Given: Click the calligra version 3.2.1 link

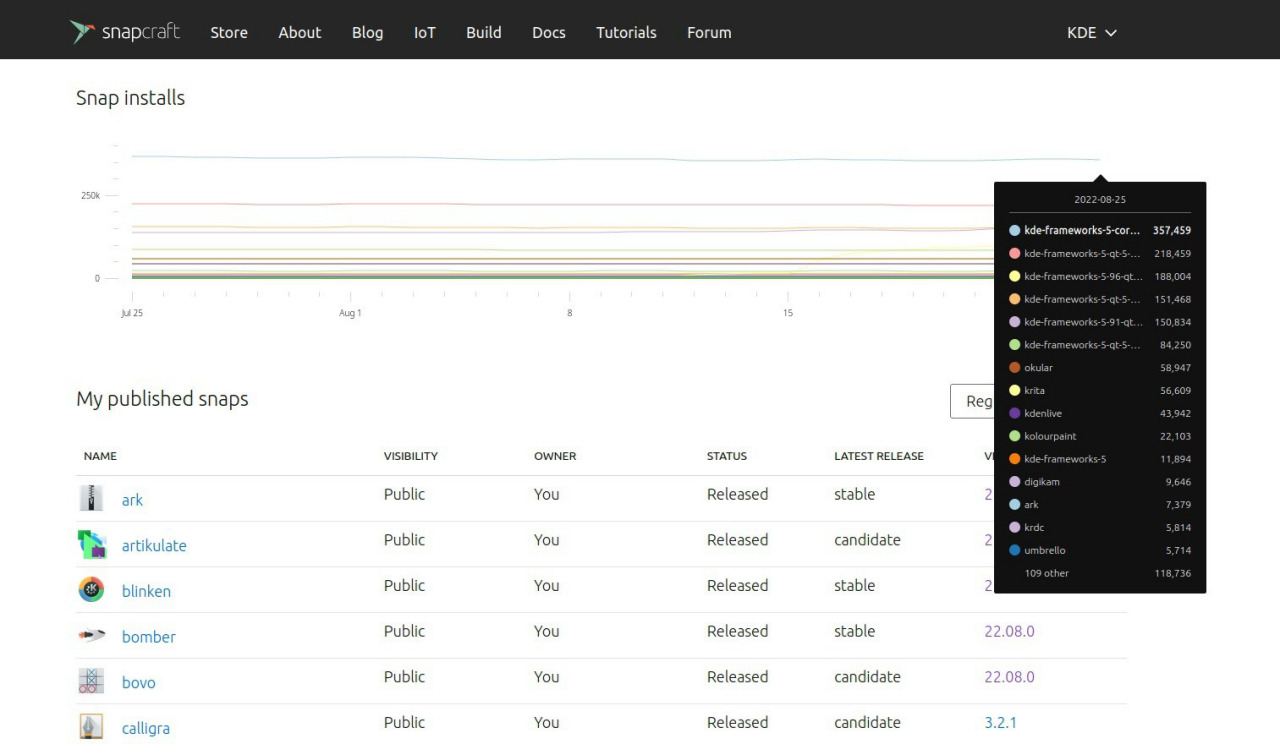Looking at the screenshot, I should click(x=1000, y=722).
